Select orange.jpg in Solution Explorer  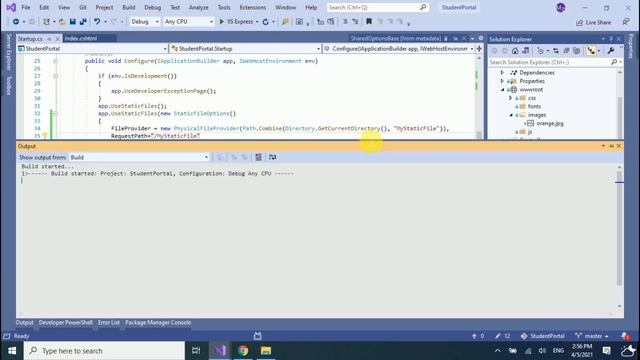point(550,123)
